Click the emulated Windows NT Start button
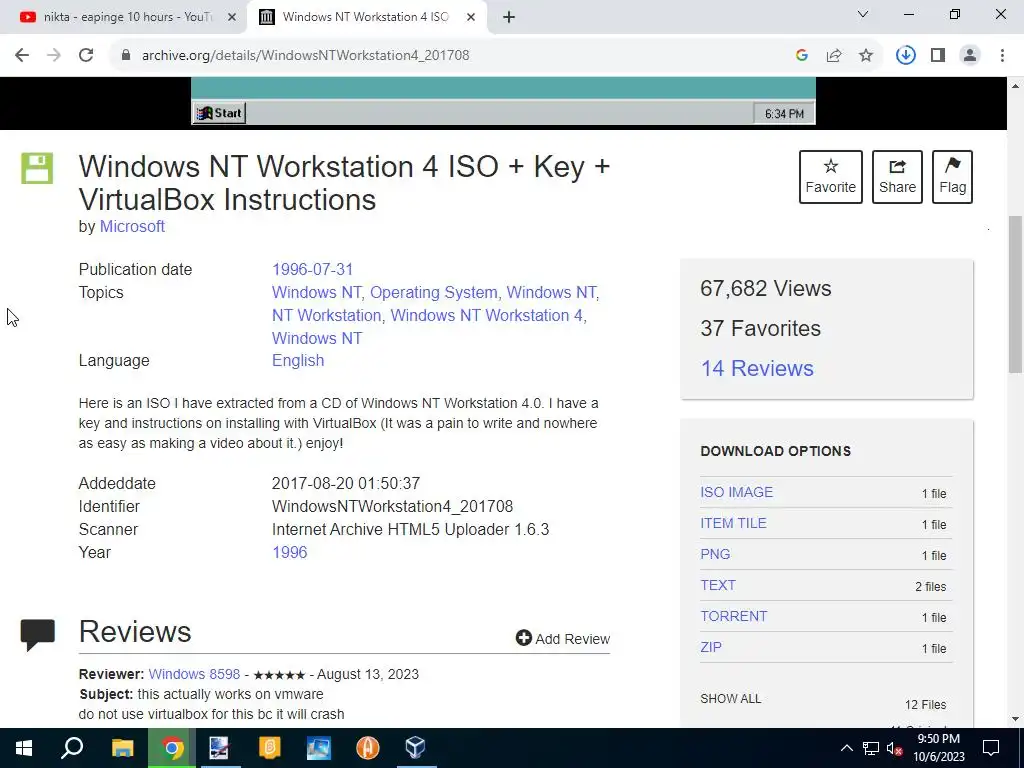Viewport: 1024px width, 768px height. tap(219, 113)
